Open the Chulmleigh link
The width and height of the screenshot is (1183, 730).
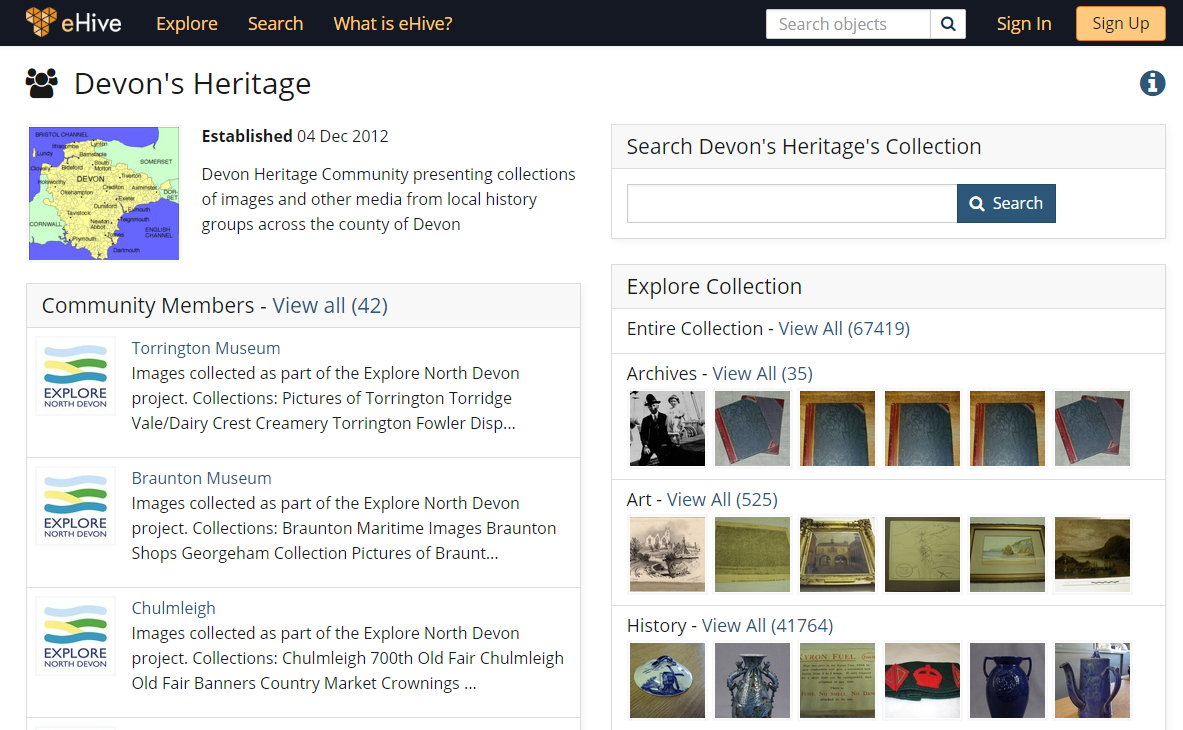pos(174,608)
